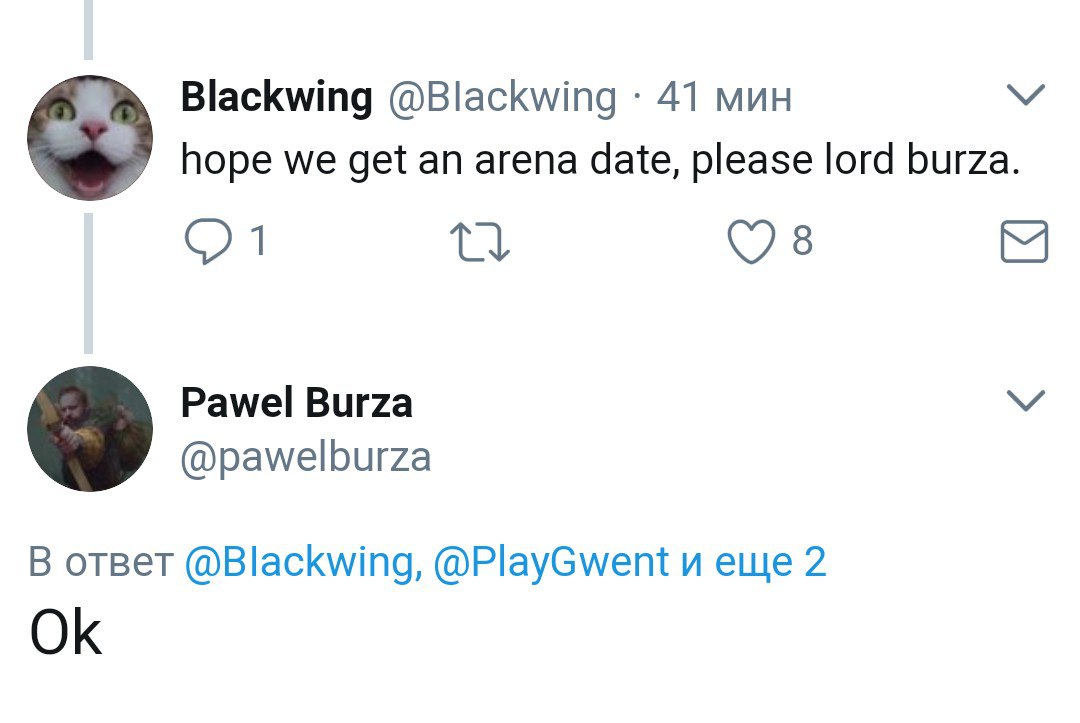Open @Blackwing mention in reply line

tap(300, 563)
